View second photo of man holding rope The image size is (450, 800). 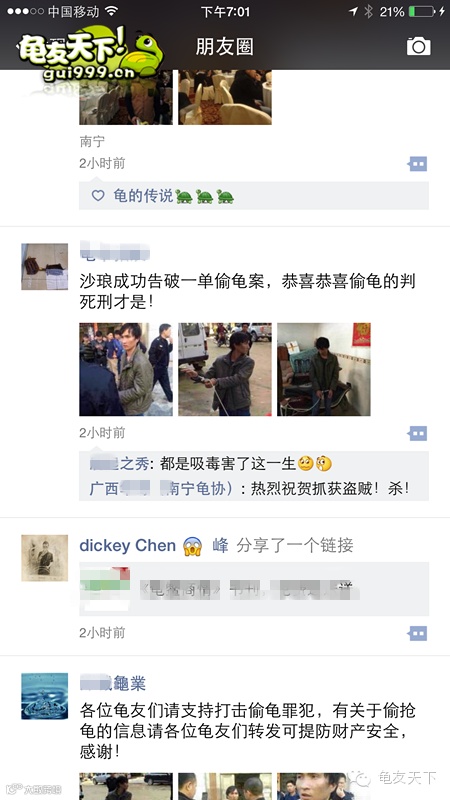(x=224, y=369)
